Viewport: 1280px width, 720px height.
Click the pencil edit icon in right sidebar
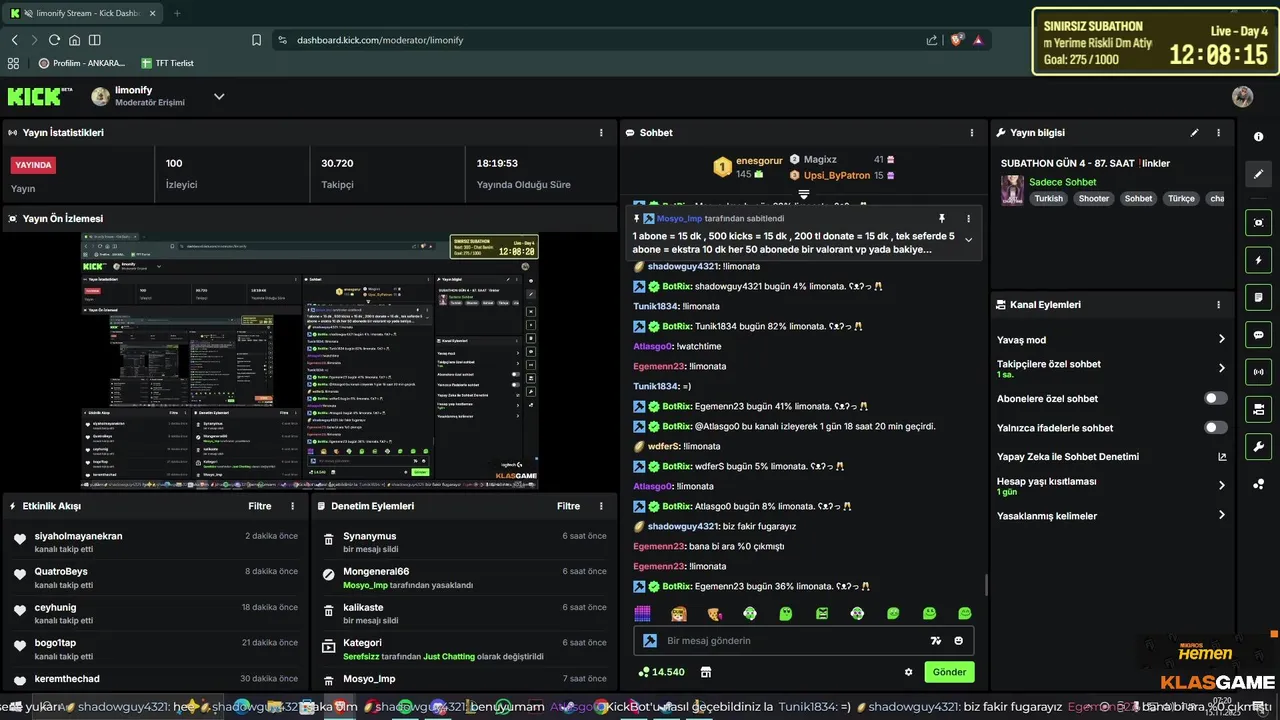pos(1258,174)
